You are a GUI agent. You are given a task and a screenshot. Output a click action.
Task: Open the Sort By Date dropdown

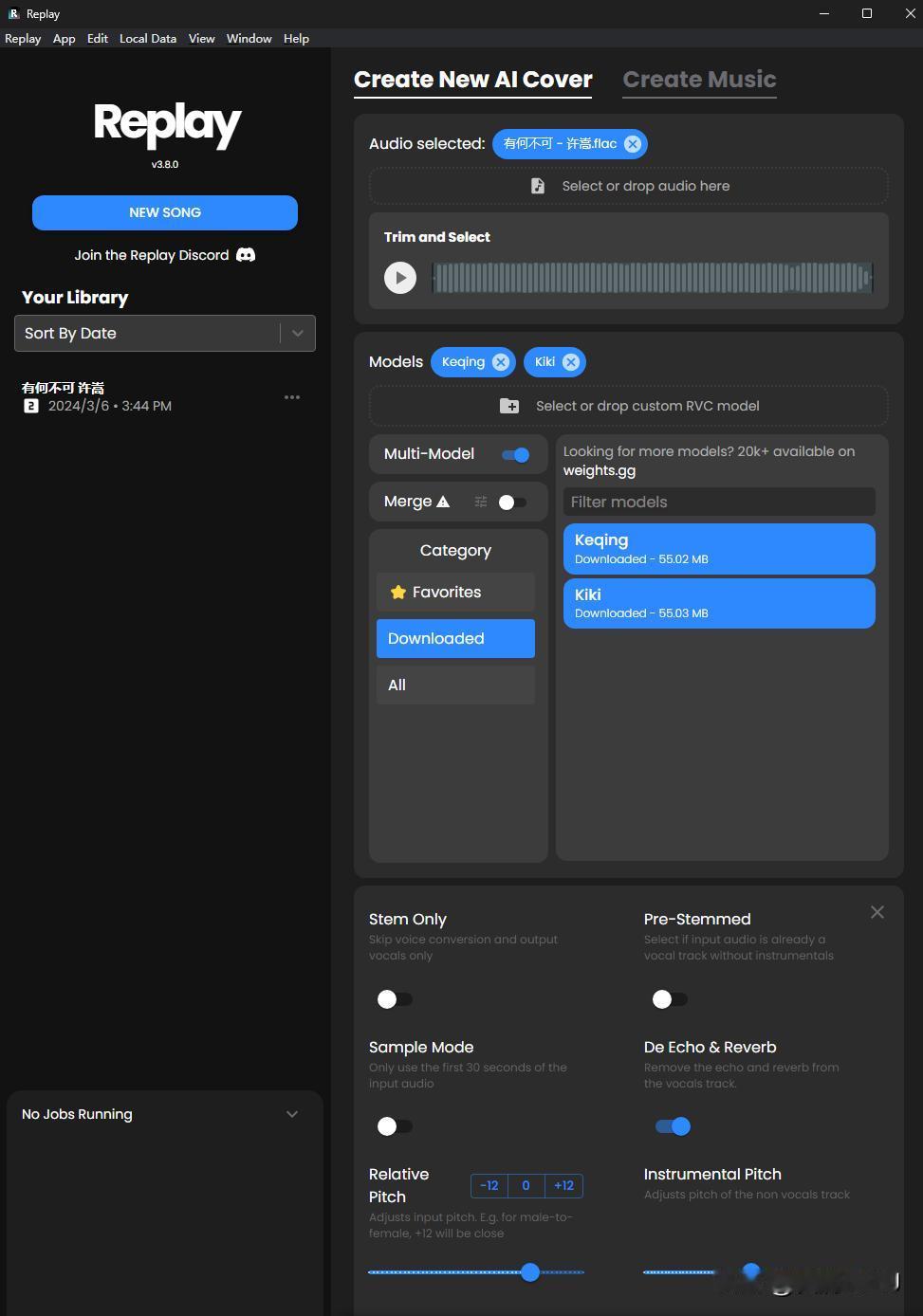(x=165, y=334)
